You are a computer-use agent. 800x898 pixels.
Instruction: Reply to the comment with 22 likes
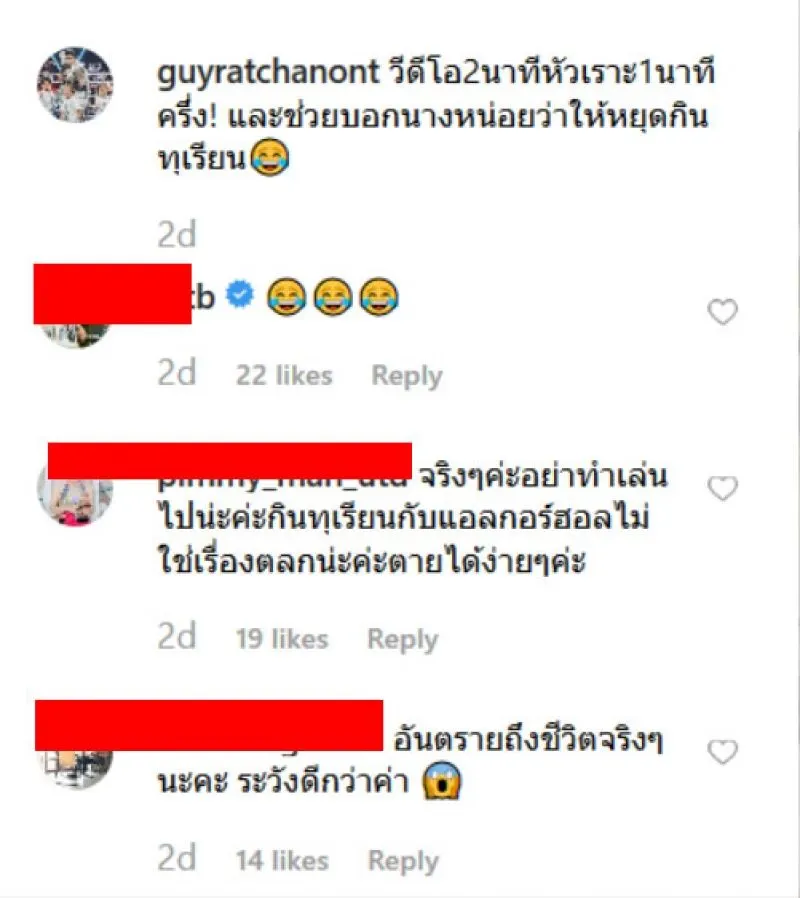pos(407,376)
